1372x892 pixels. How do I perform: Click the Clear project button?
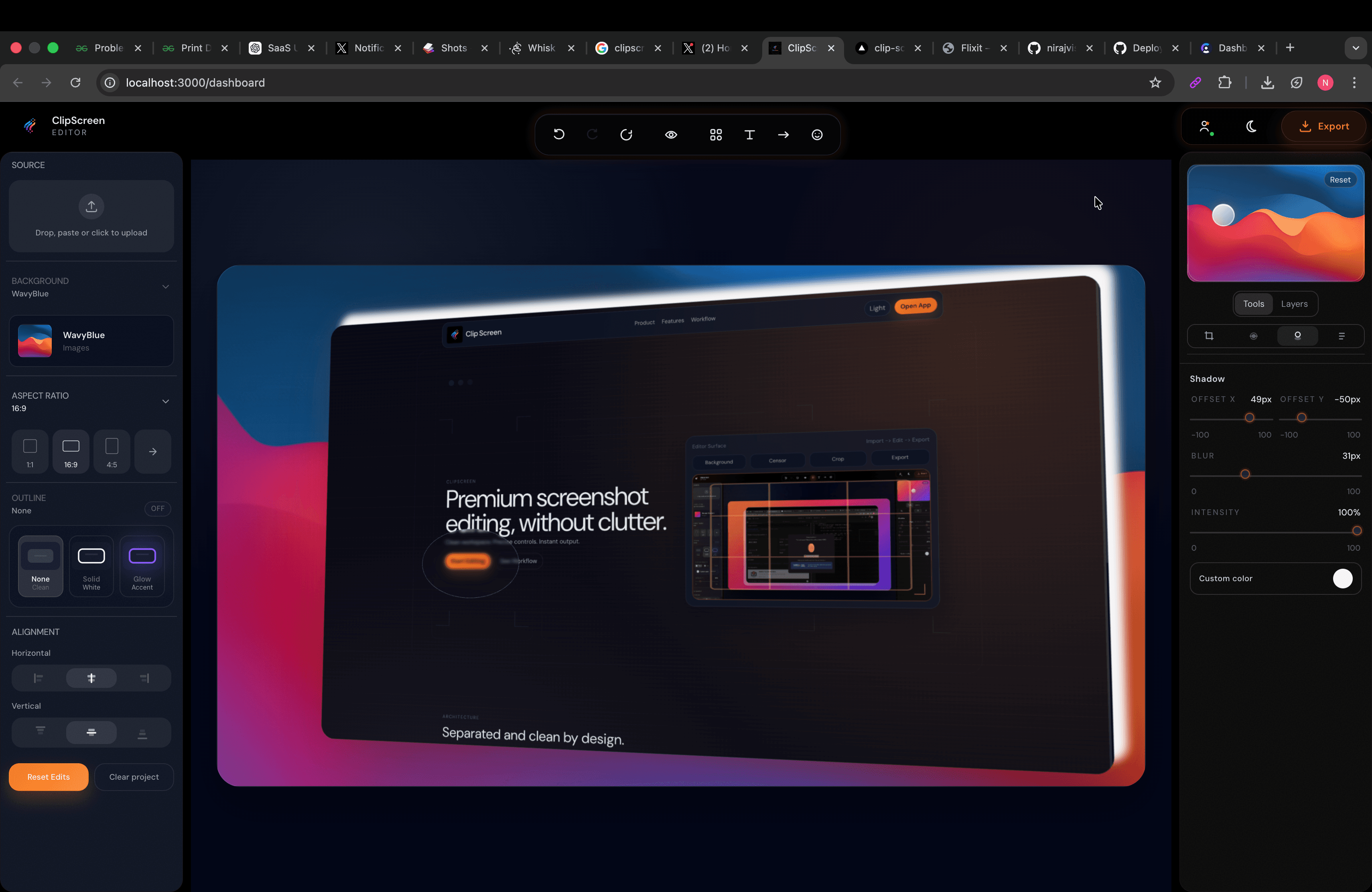click(x=134, y=777)
